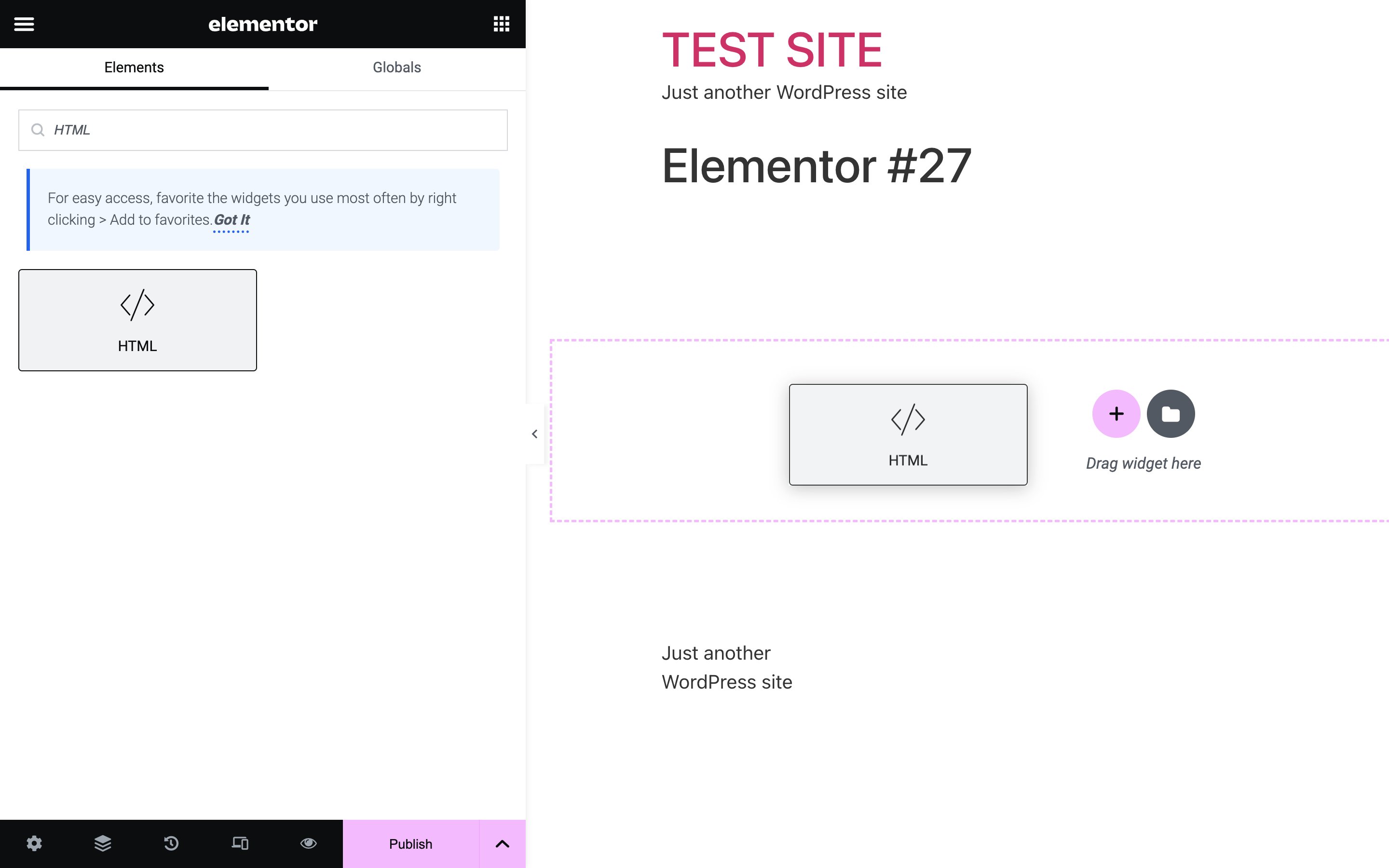This screenshot has height=868, width=1389.
Task: Select the Just another WordPress site text
Action: tap(784, 92)
